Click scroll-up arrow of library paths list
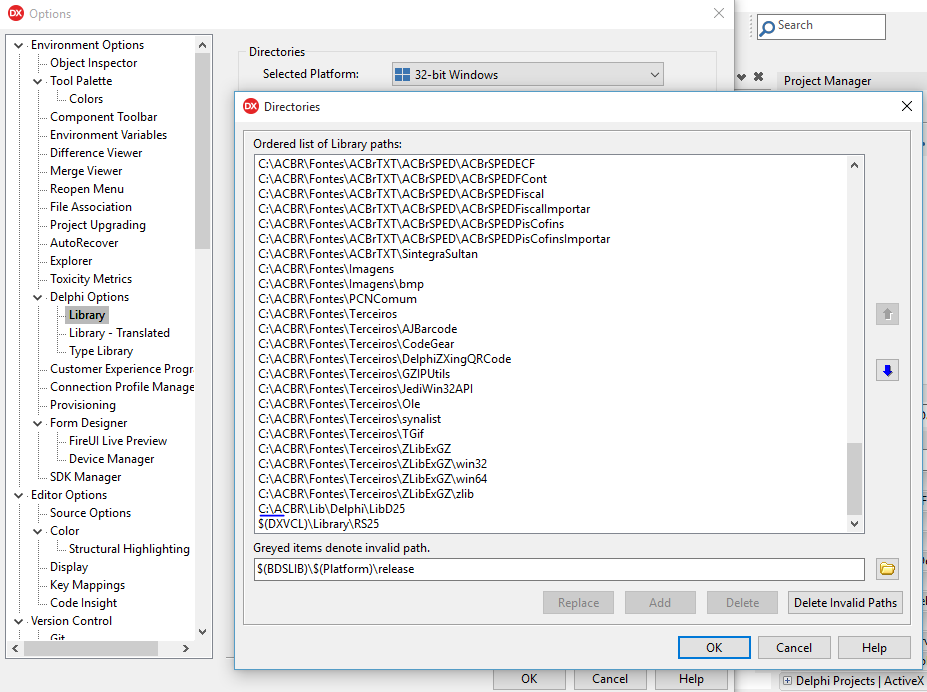927x692 pixels. (x=854, y=165)
